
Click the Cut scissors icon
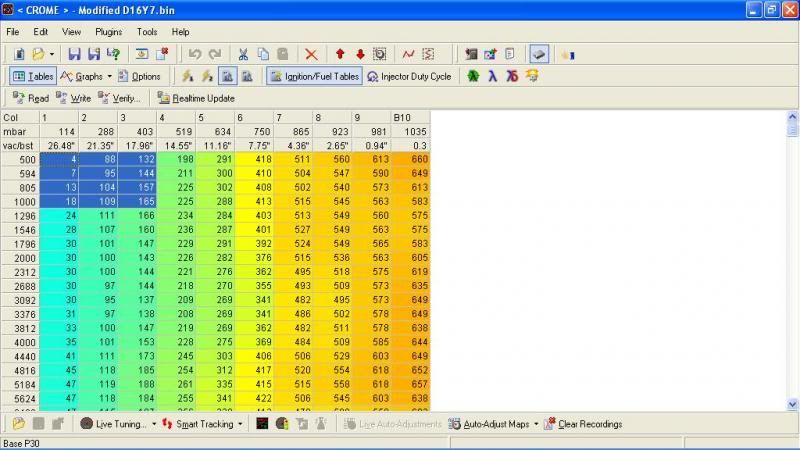(242, 54)
